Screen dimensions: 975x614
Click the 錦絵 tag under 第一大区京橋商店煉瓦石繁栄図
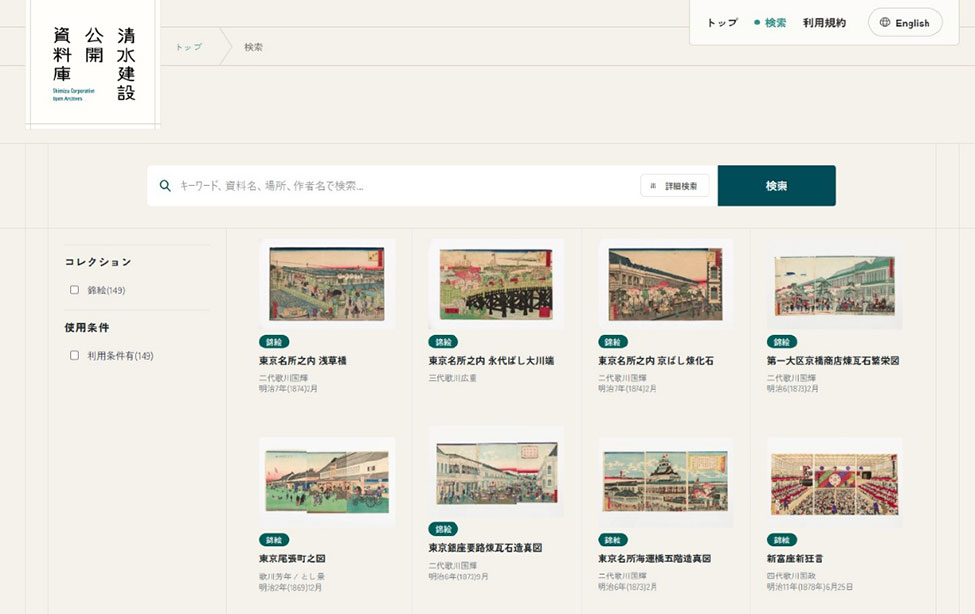[x=782, y=342]
